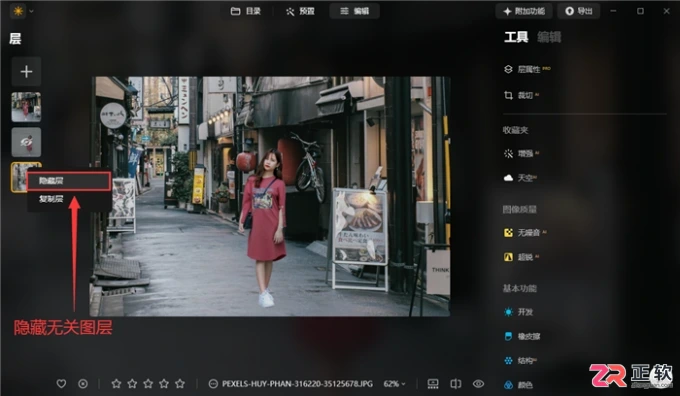Mark photo as favorite with heart icon

click(x=61, y=384)
